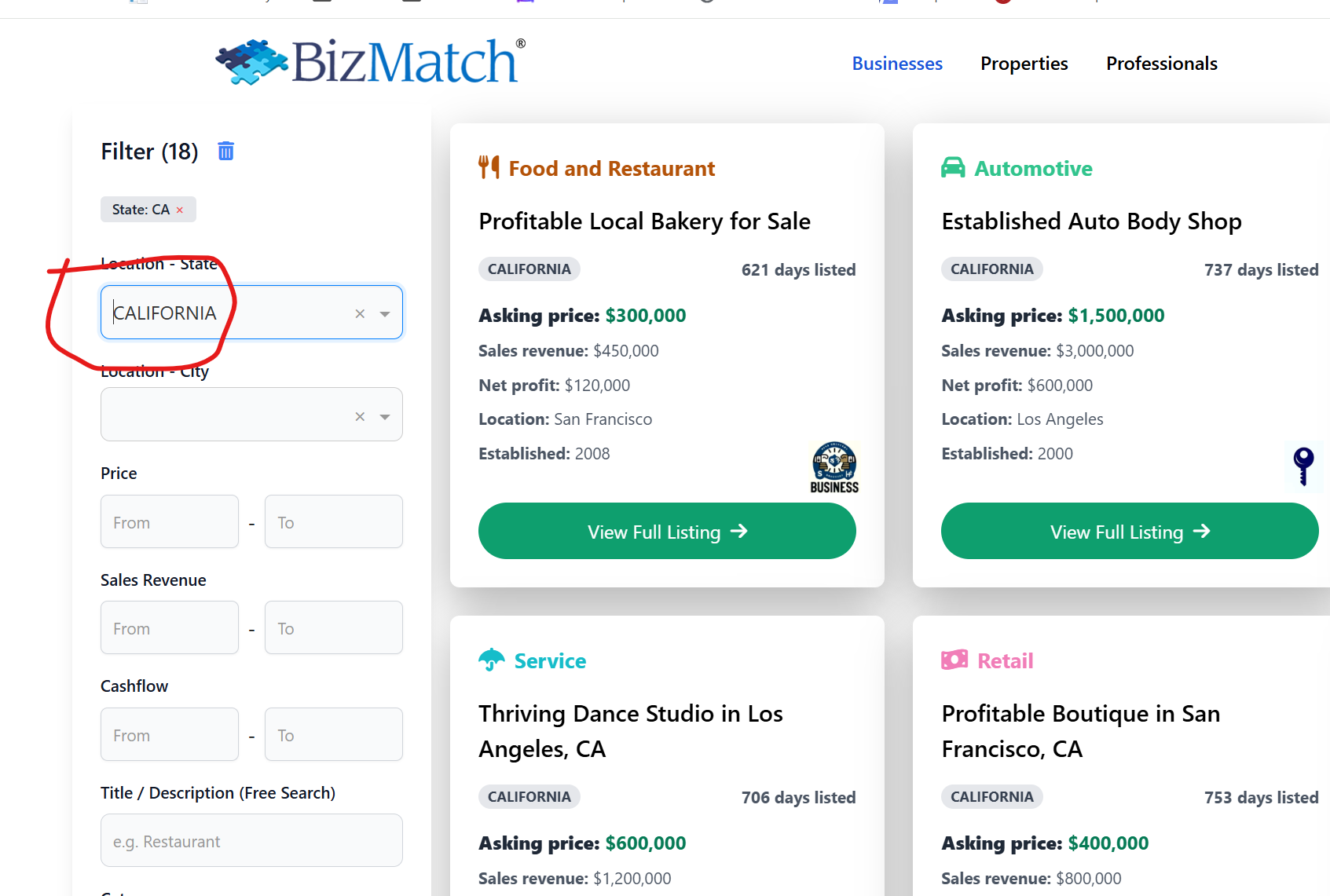1330x896 pixels.
Task: Go to the Professionals tab
Action: (1161, 64)
